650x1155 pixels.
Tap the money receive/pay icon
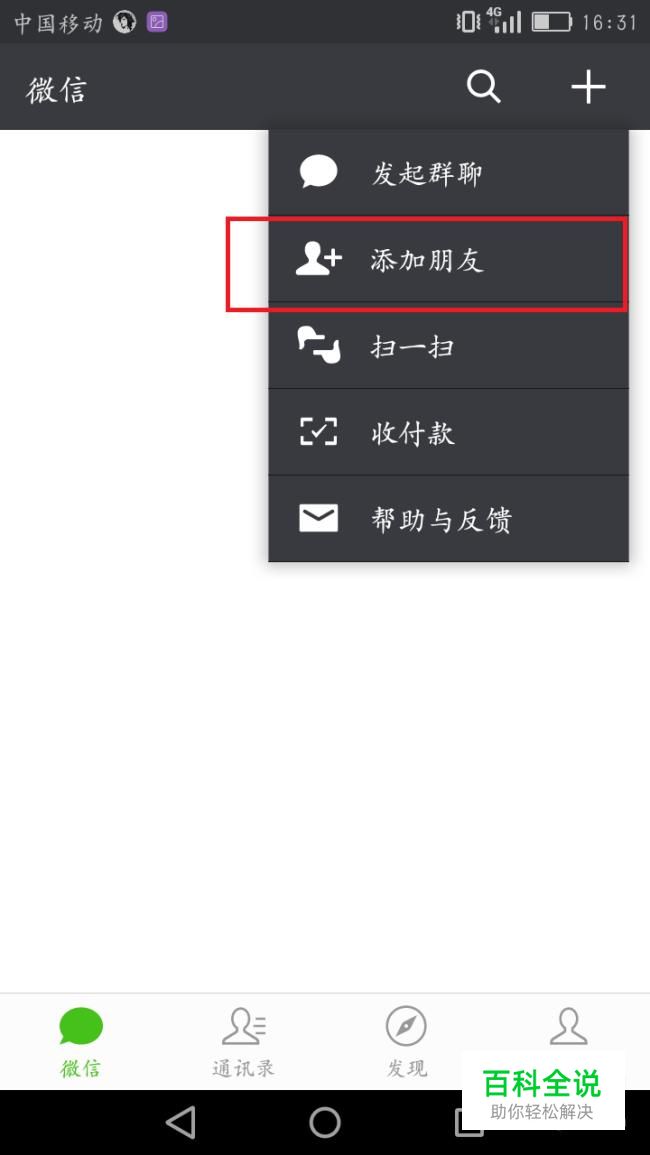tap(318, 432)
